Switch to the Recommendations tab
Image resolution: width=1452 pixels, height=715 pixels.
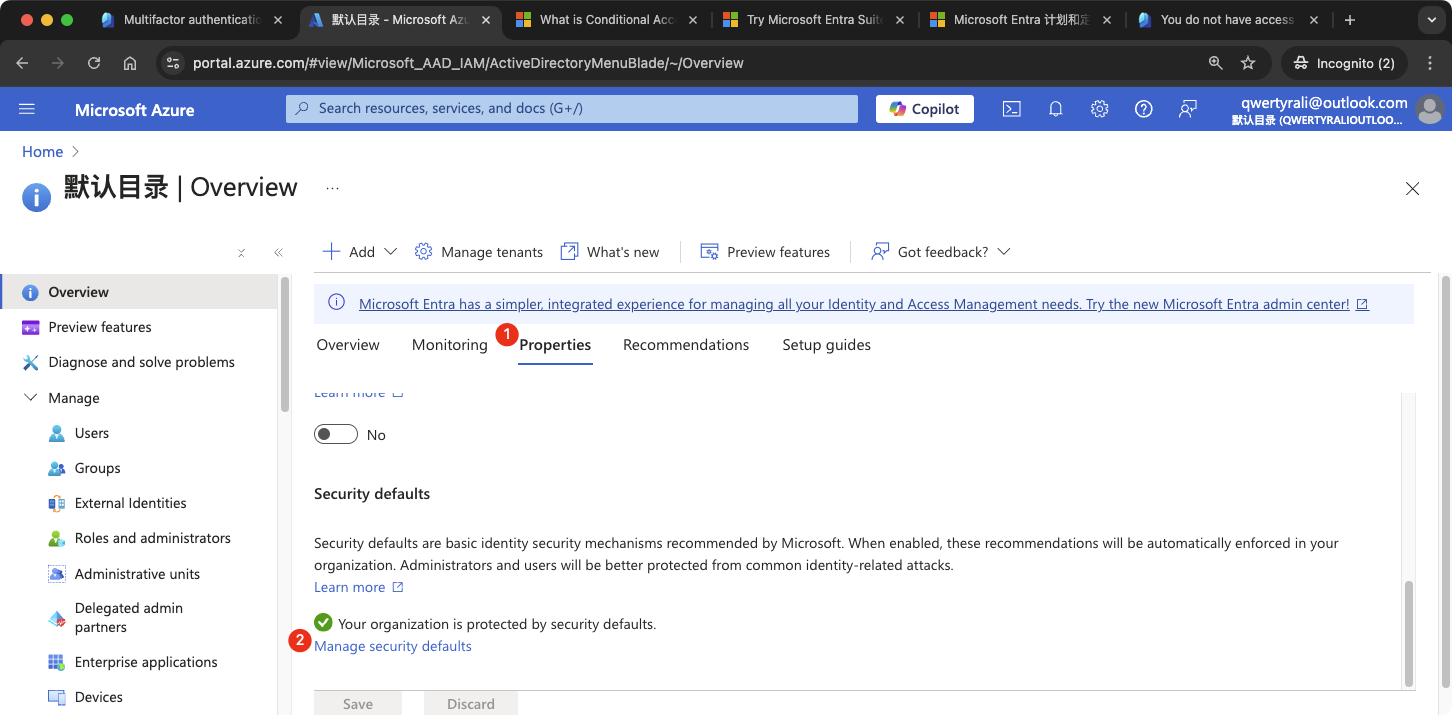[686, 345]
